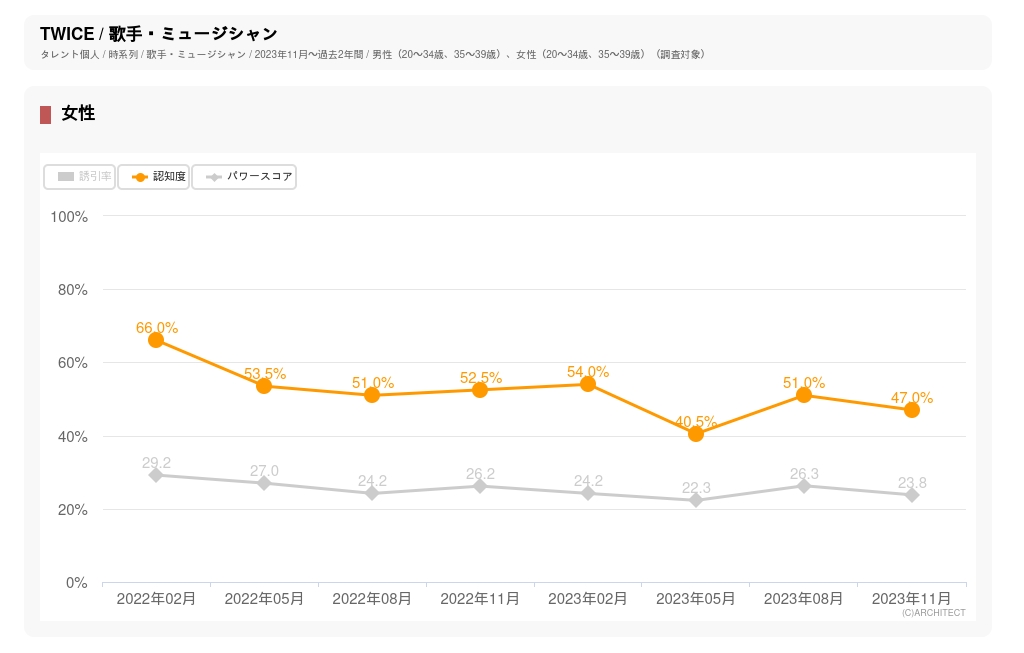Click the 26.3 power score diamond
Viewport: 1024px width, 653px height.
click(x=804, y=486)
